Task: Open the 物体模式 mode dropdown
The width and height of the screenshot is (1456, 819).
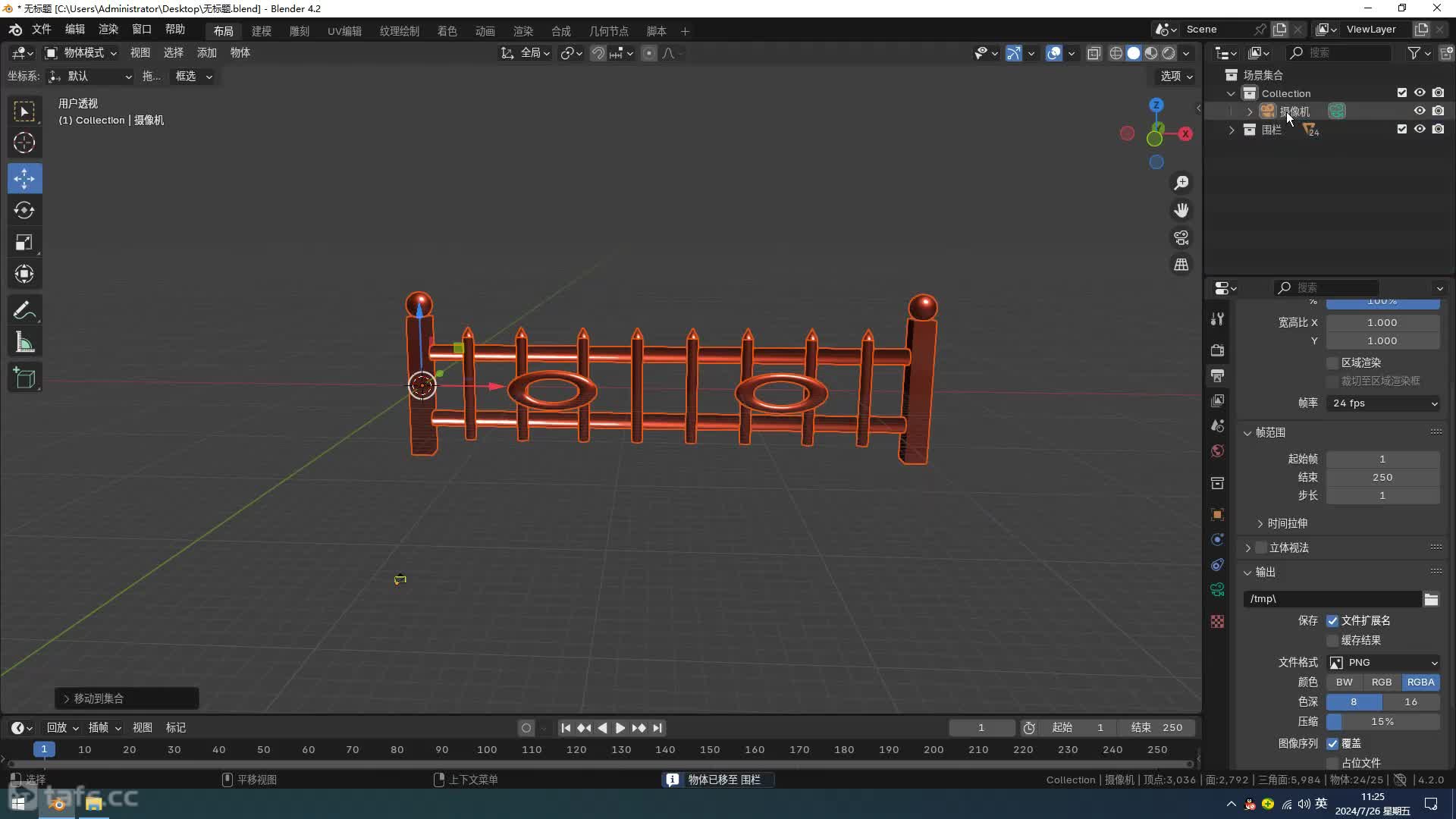Action: pyautogui.click(x=80, y=53)
